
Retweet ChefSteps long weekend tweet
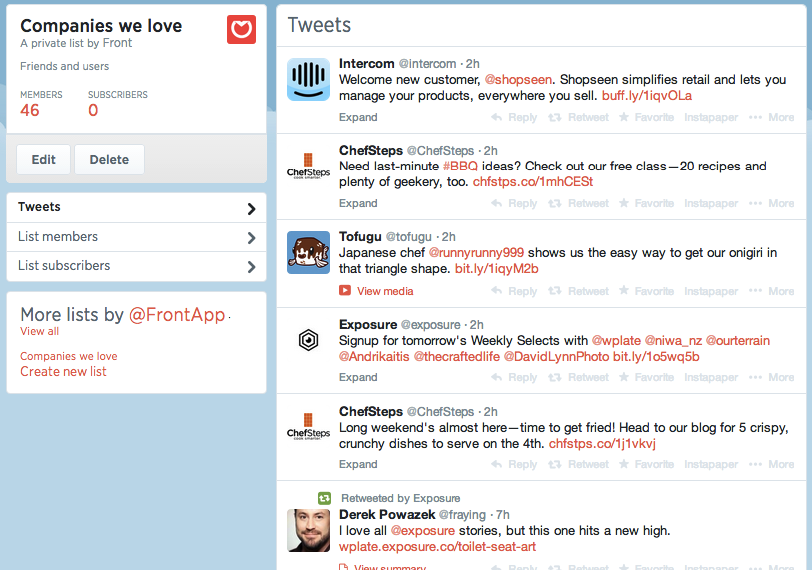578,464
